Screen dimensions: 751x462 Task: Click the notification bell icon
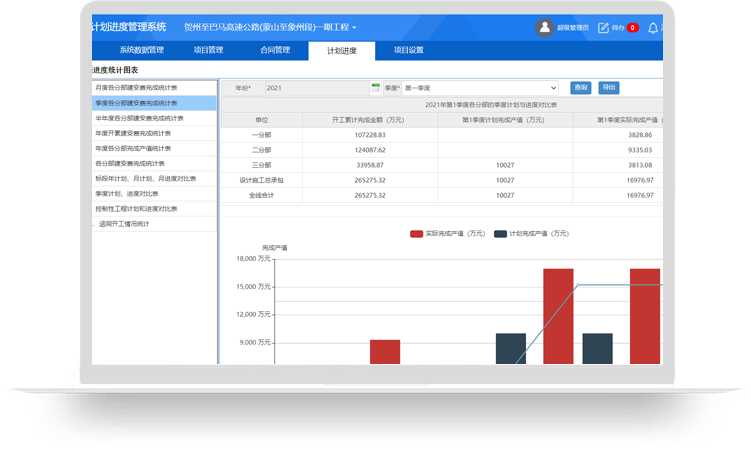click(x=653, y=28)
